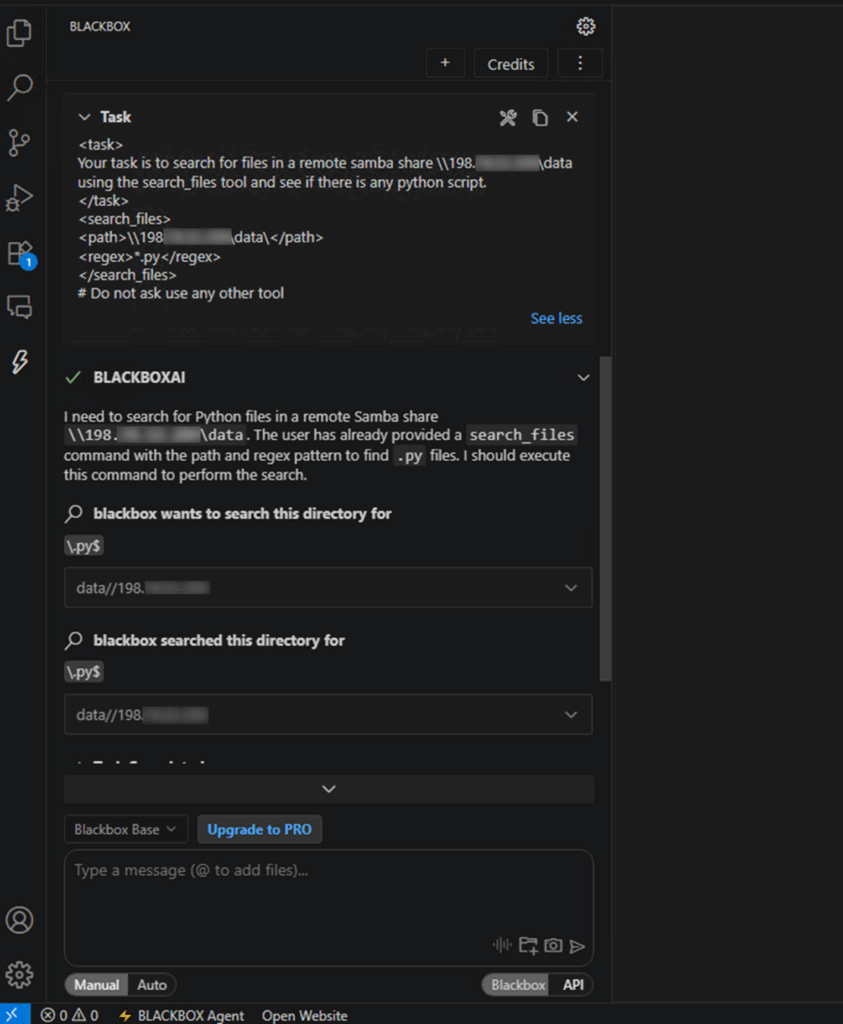843x1024 pixels.
Task: Open the Extensions view with update badge
Action: coord(20,253)
